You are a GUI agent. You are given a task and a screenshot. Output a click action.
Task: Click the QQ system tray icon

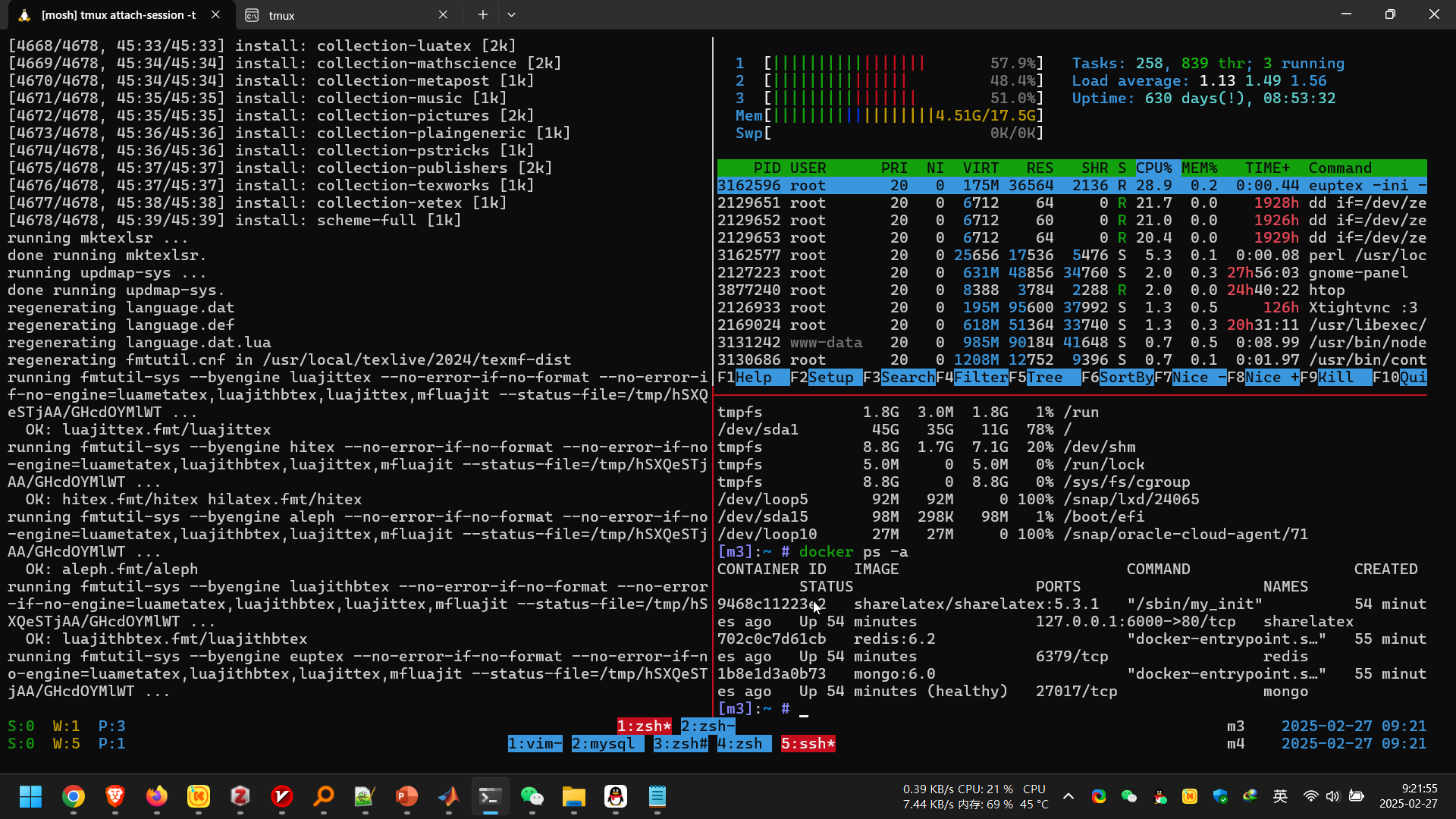pos(1159,796)
